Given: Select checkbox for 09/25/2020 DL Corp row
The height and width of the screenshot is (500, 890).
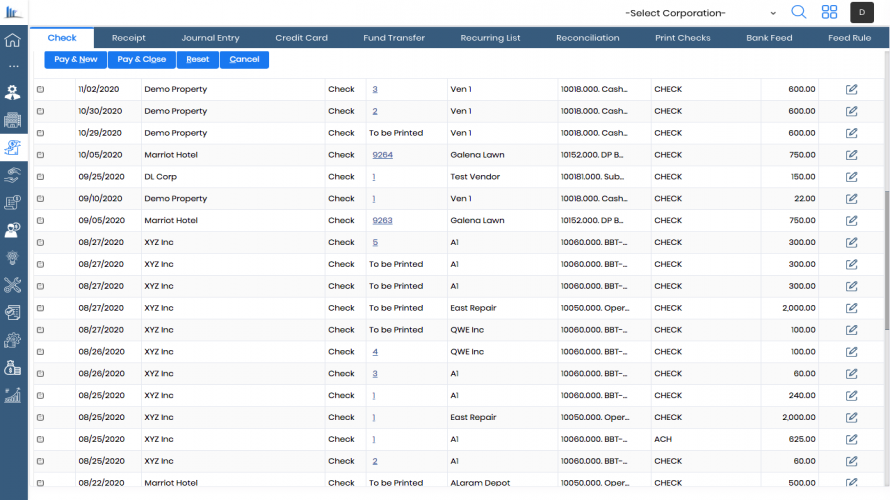Looking at the screenshot, I should [41, 177].
